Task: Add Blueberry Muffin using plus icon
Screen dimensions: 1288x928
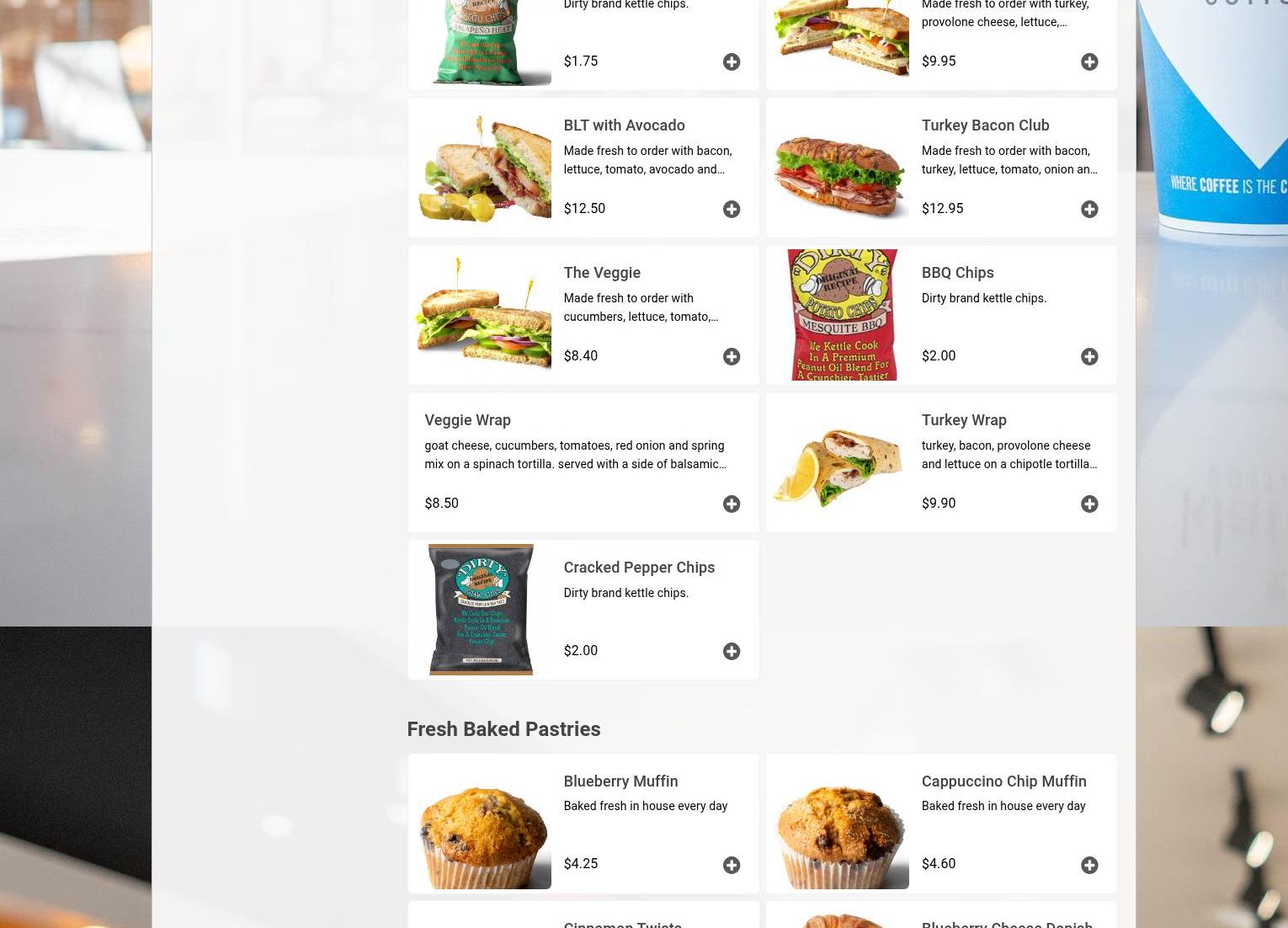Action: (731, 865)
